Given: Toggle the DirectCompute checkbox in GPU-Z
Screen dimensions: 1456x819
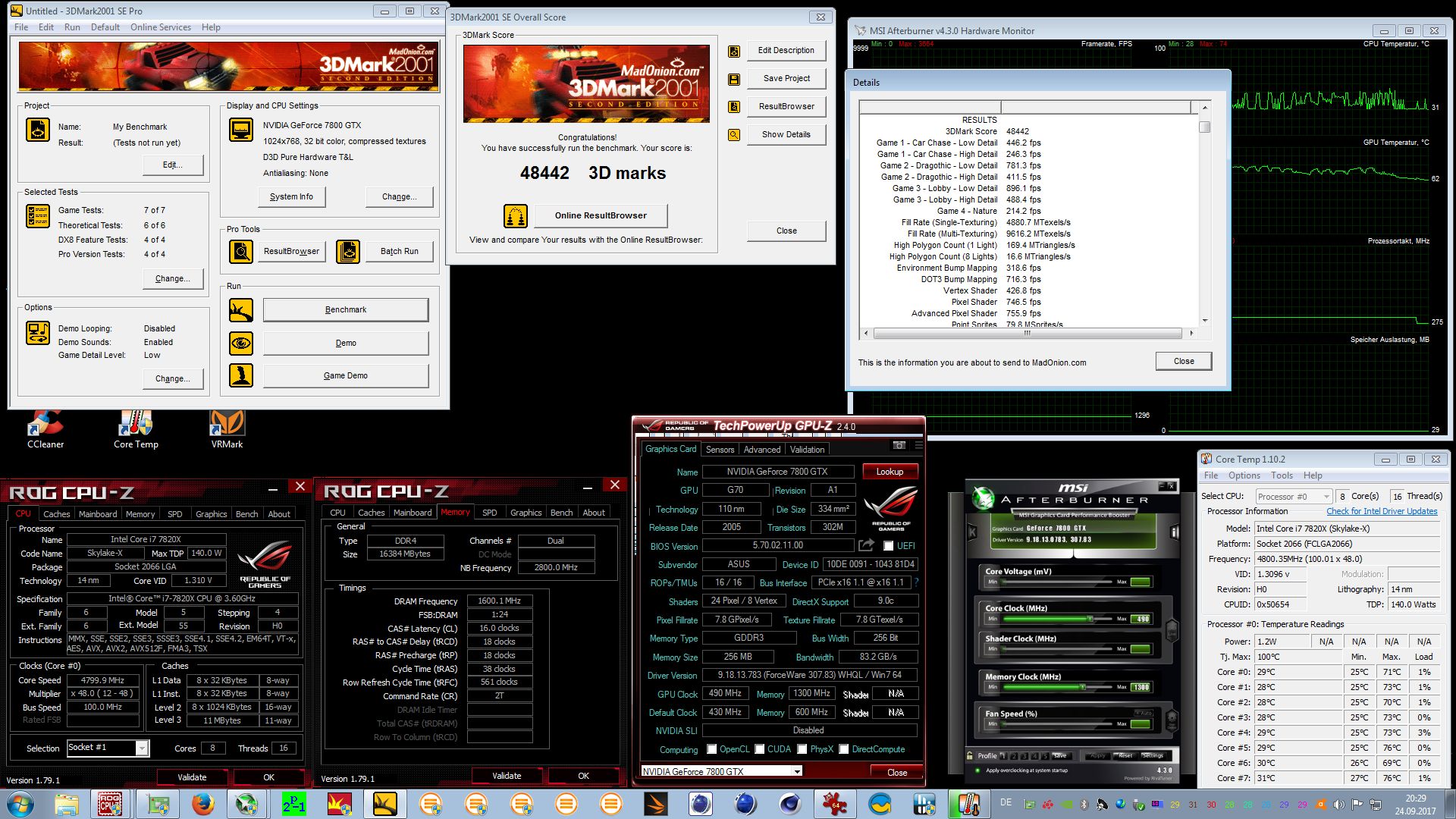Looking at the screenshot, I should pos(843,749).
